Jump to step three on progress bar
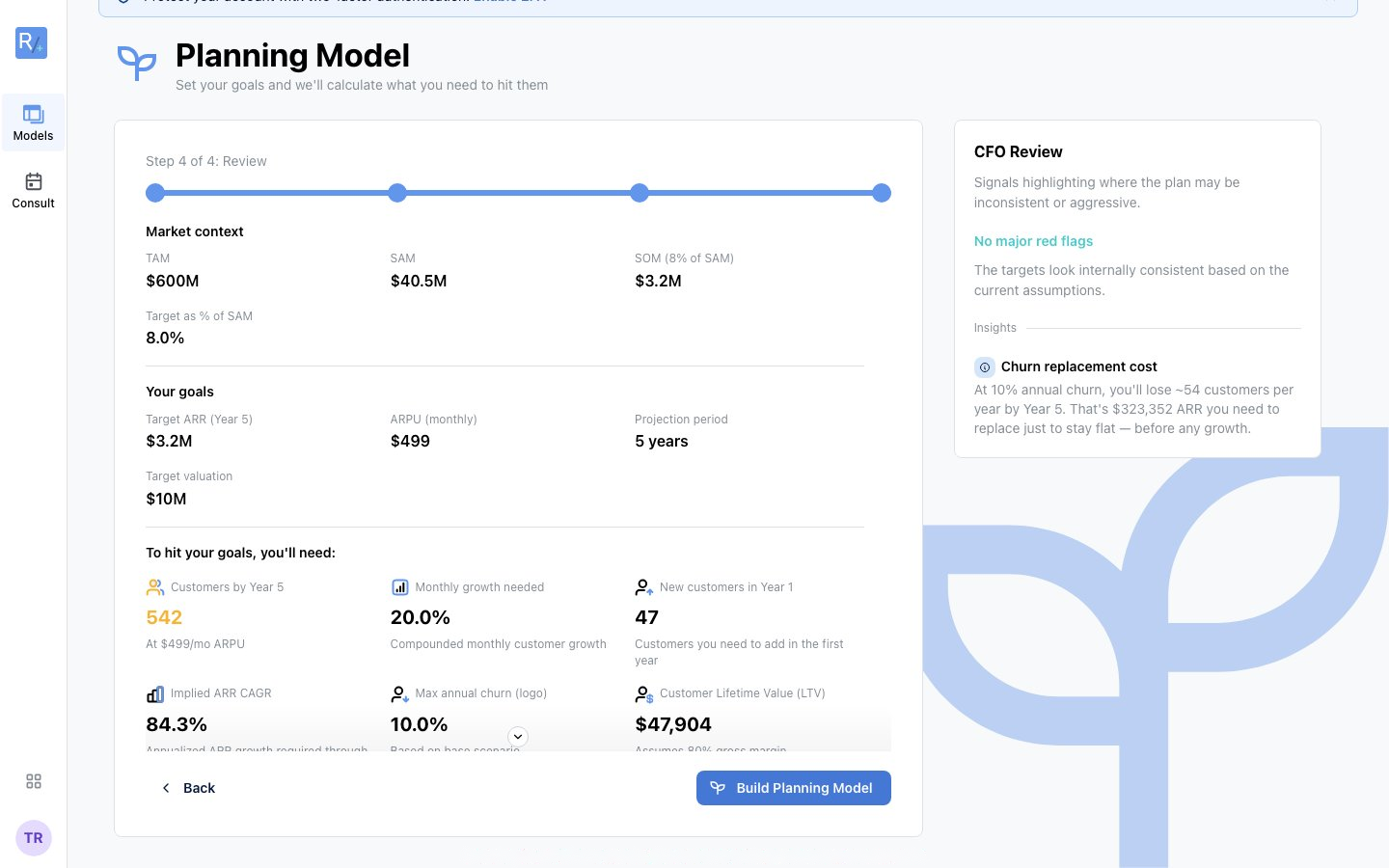1389x868 pixels. [x=640, y=193]
